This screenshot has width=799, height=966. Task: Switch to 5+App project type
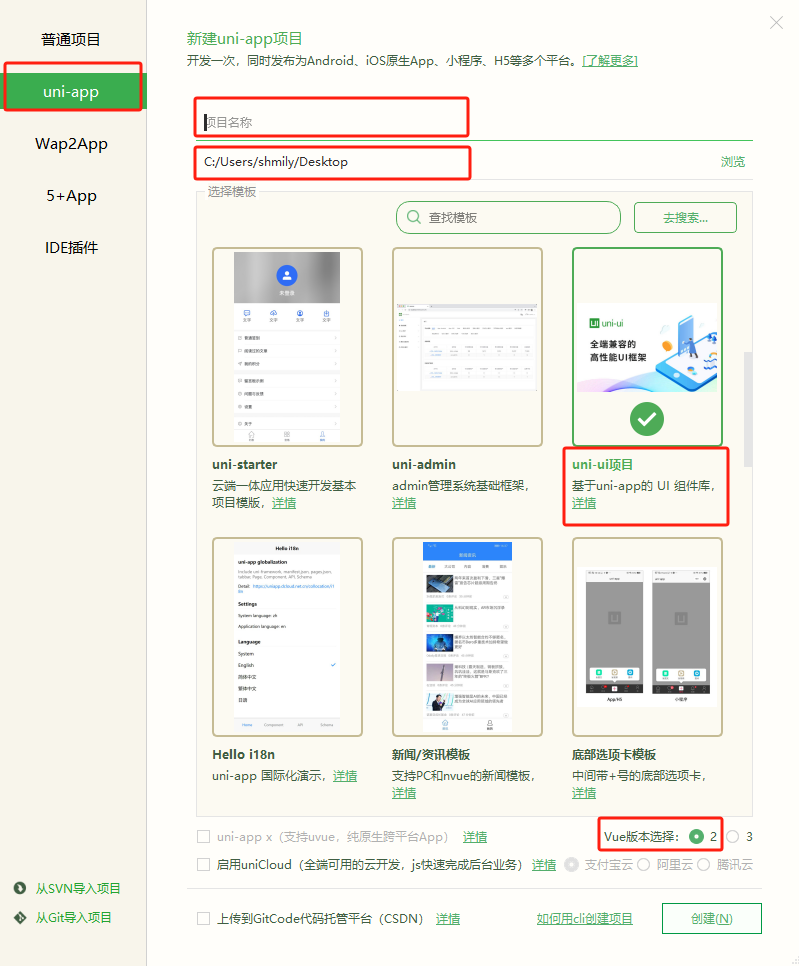(x=71, y=196)
